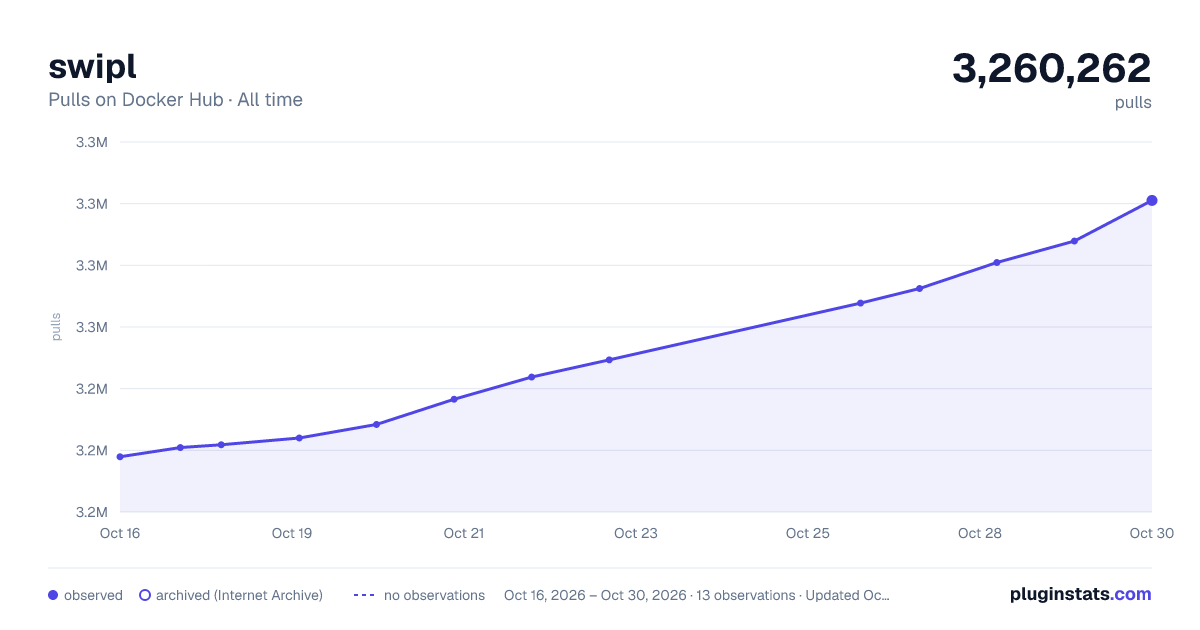Select the last data point before the long gap

pos(609,360)
